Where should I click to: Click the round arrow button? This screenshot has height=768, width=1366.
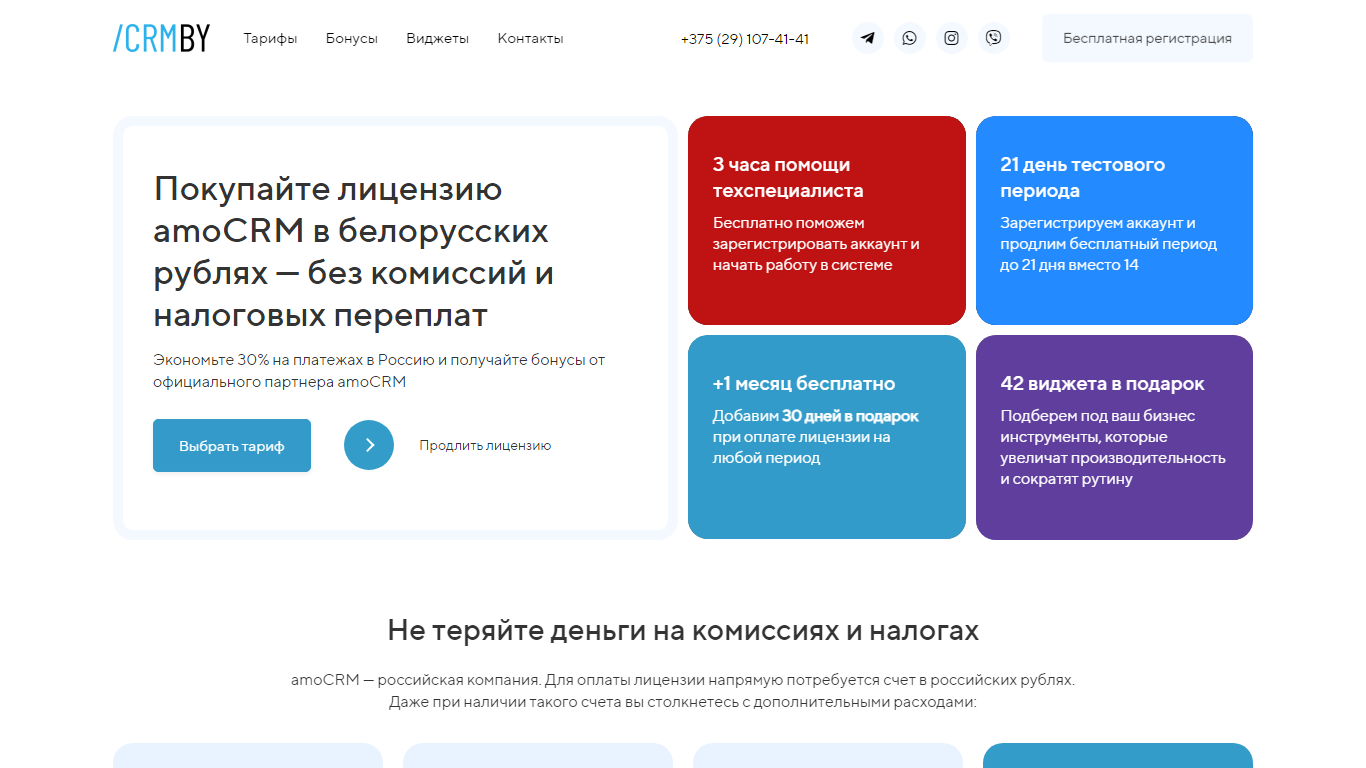[369, 445]
